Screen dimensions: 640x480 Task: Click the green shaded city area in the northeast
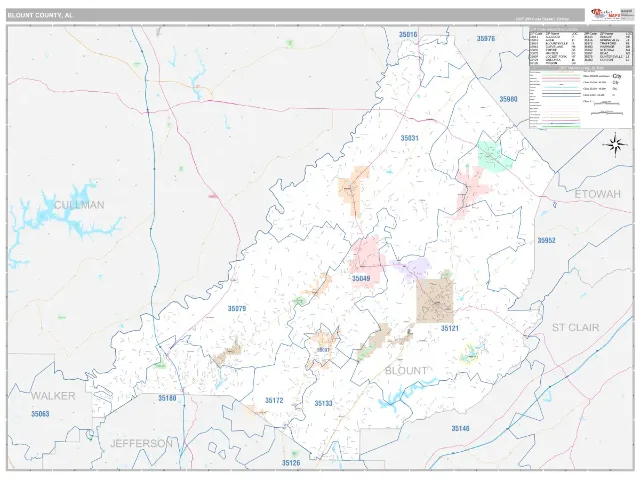tap(493, 156)
